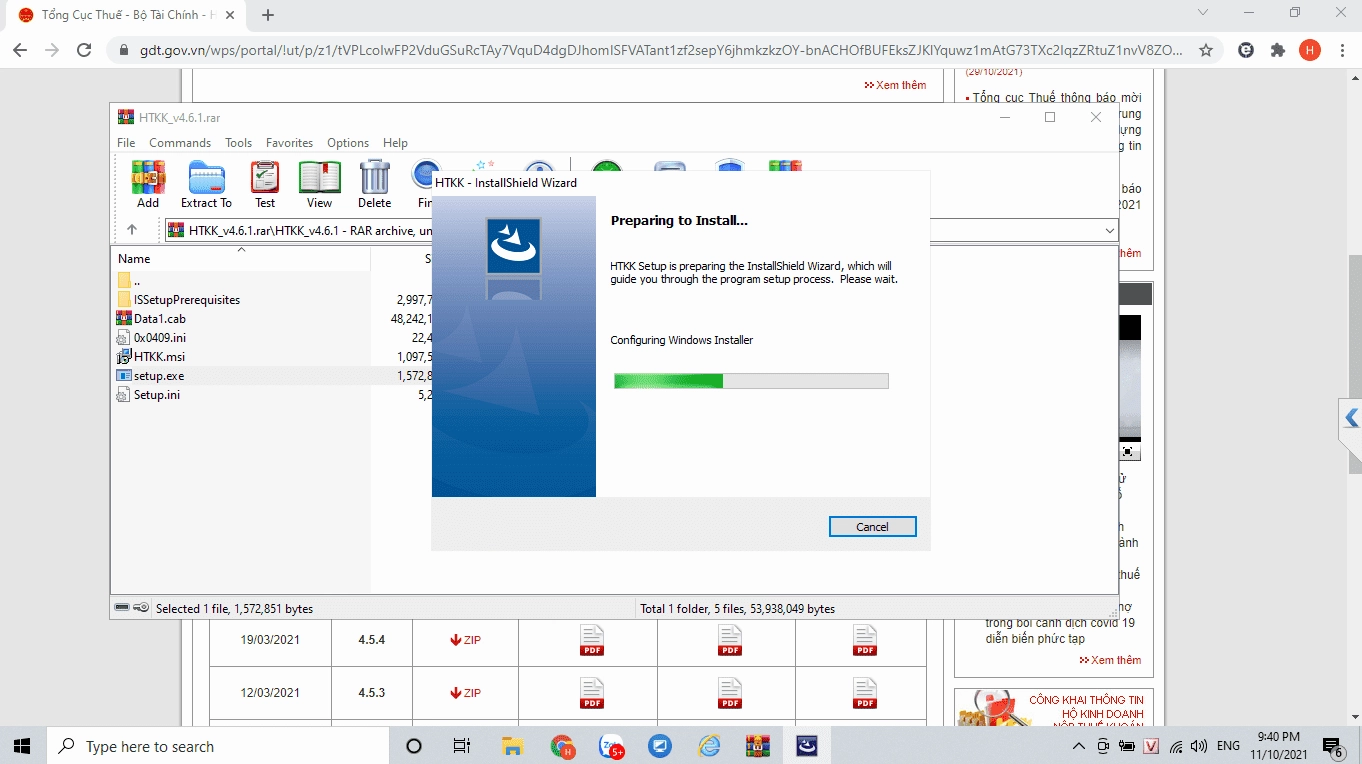Screen dimensions: 1362x764
Task: Open first PDF icon in 12/03/2021 row
Action: point(592,693)
